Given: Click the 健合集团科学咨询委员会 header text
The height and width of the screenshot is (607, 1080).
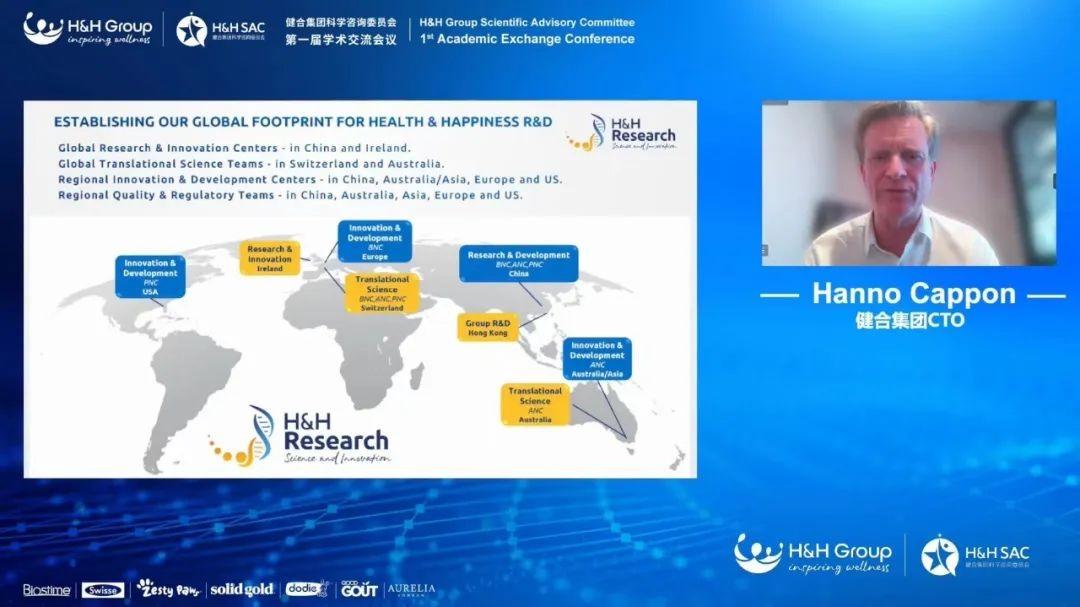Looking at the screenshot, I should tap(341, 23).
